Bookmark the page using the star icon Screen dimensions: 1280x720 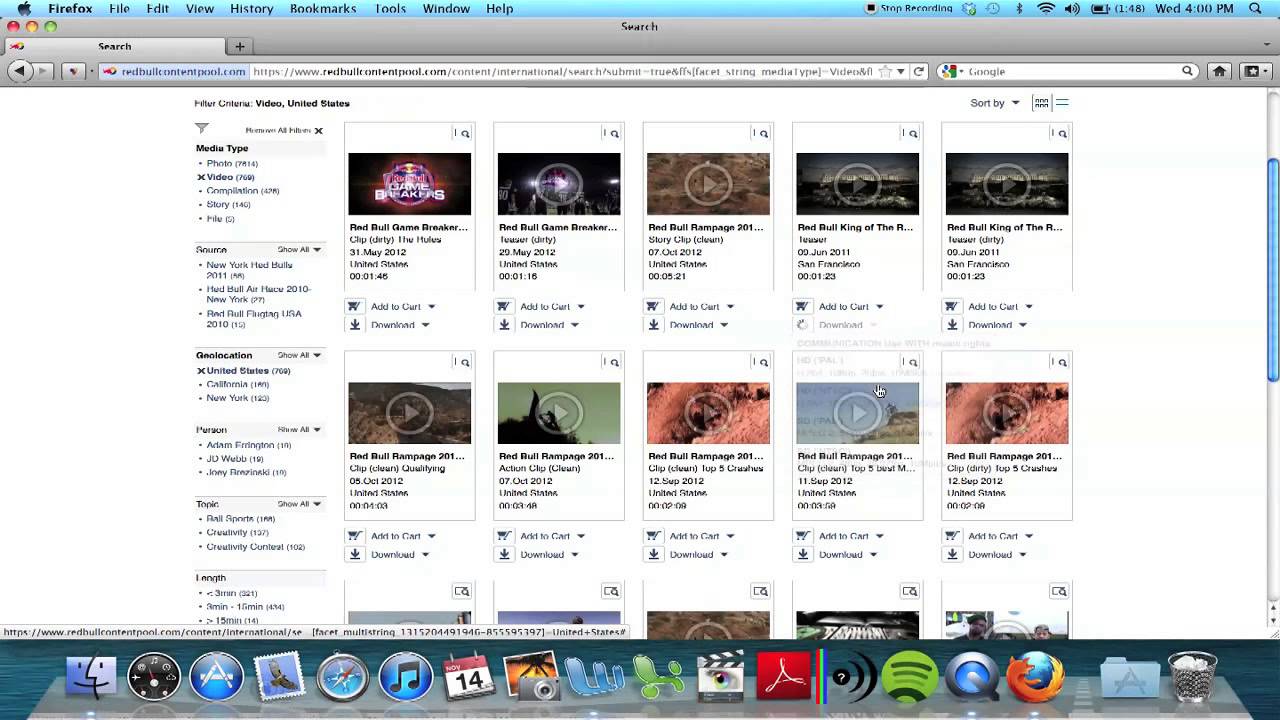point(885,71)
